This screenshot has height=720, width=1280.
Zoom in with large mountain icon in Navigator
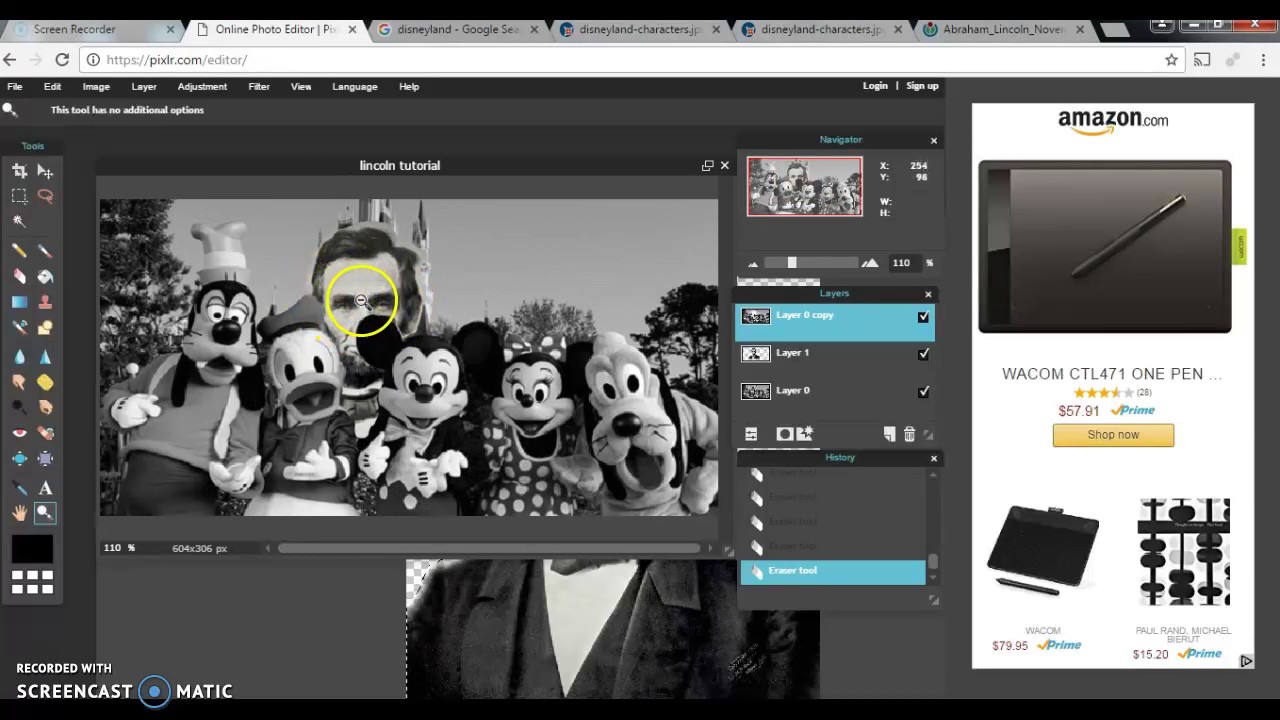point(870,263)
